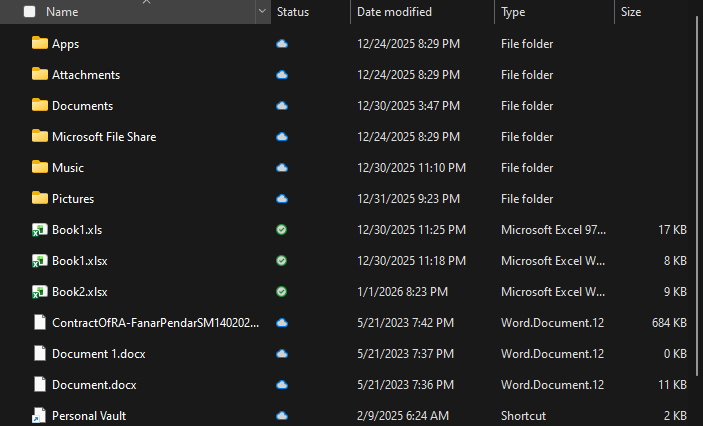Click the Status column header
This screenshot has width=703, height=426.
pyautogui.click(x=293, y=12)
